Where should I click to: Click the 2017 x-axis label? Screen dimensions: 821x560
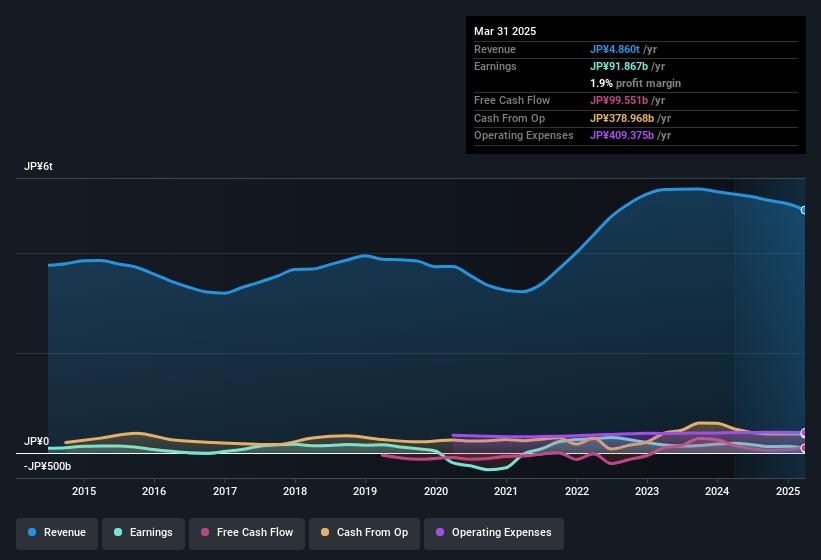[x=225, y=491]
